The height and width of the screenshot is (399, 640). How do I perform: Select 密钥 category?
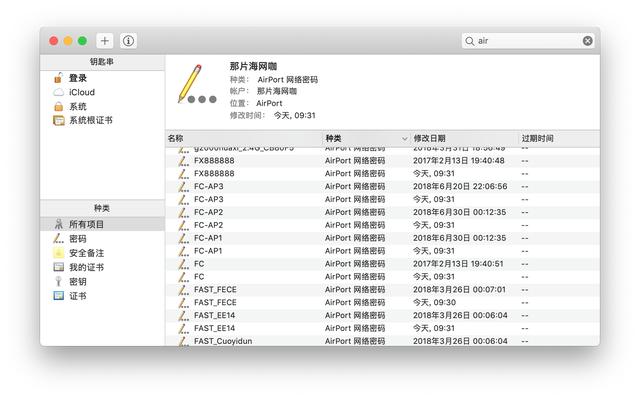[x=102, y=282]
